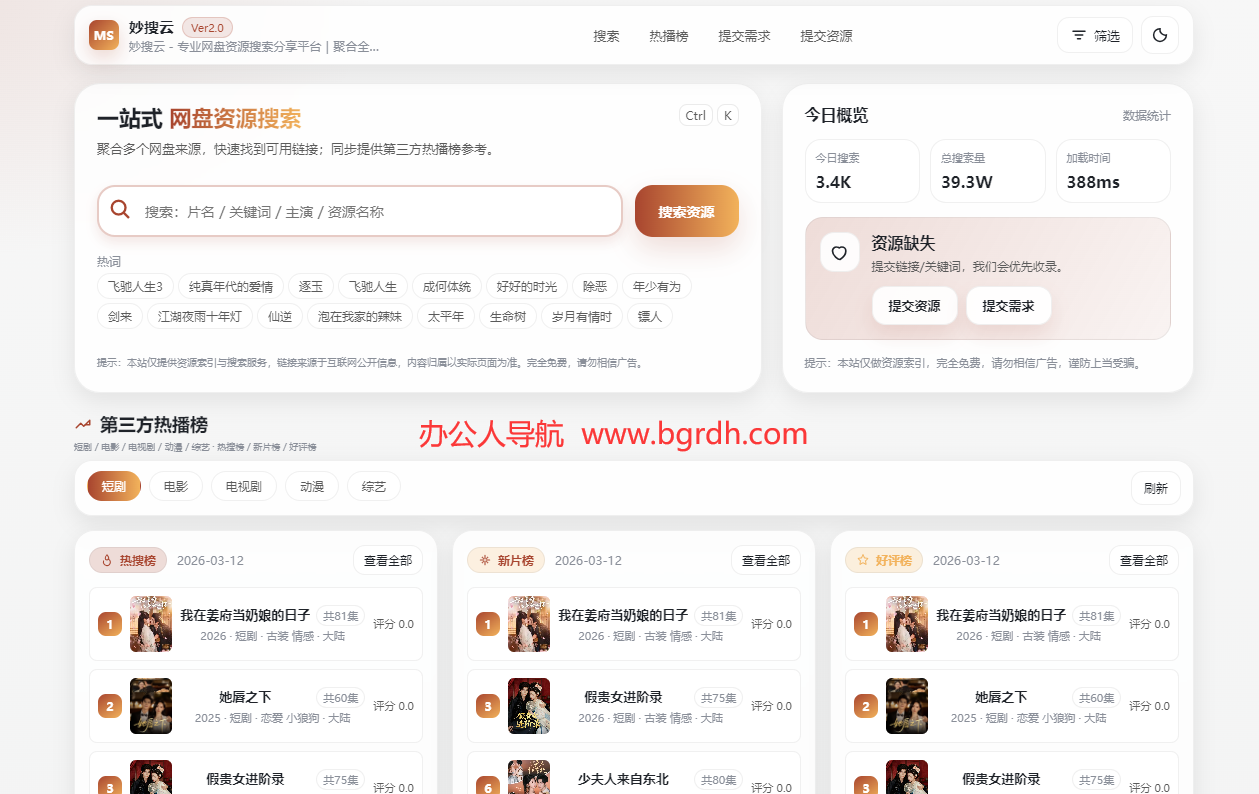The height and width of the screenshot is (794, 1259).
Task: Click hot word 泡在我家的辣妹
Action: [x=360, y=317]
